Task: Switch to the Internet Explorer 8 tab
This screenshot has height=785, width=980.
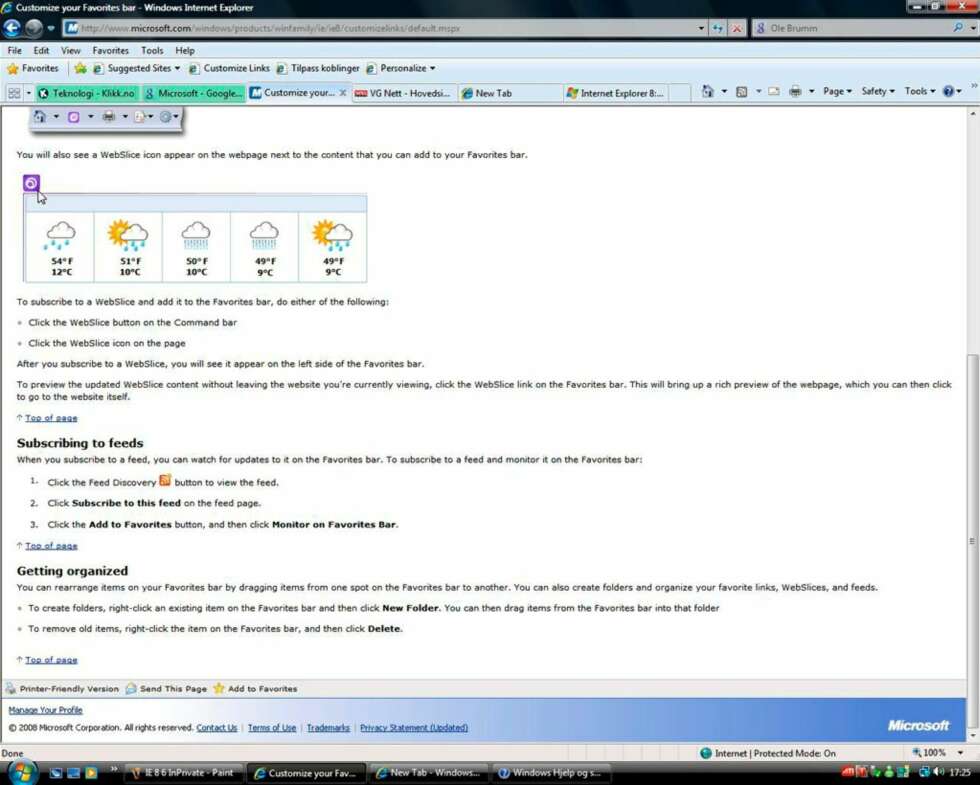Action: 615,93
